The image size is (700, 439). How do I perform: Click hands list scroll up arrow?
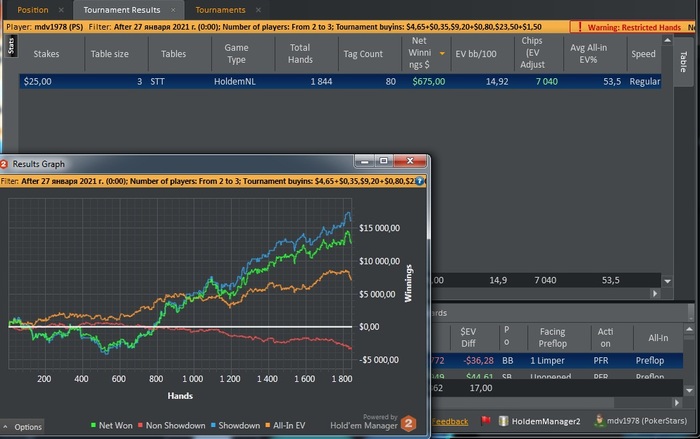click(689, 330)
